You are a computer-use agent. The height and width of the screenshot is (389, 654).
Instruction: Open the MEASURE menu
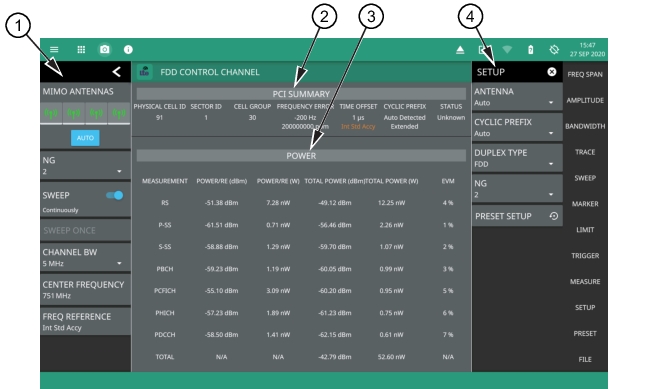585,281
